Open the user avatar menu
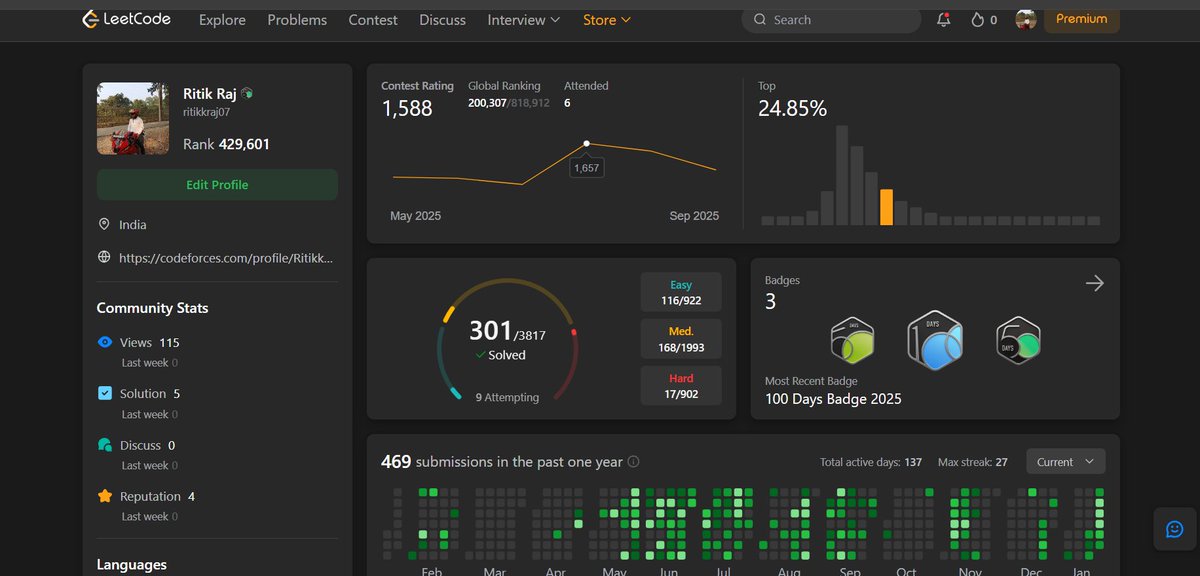 point(1025,19)
